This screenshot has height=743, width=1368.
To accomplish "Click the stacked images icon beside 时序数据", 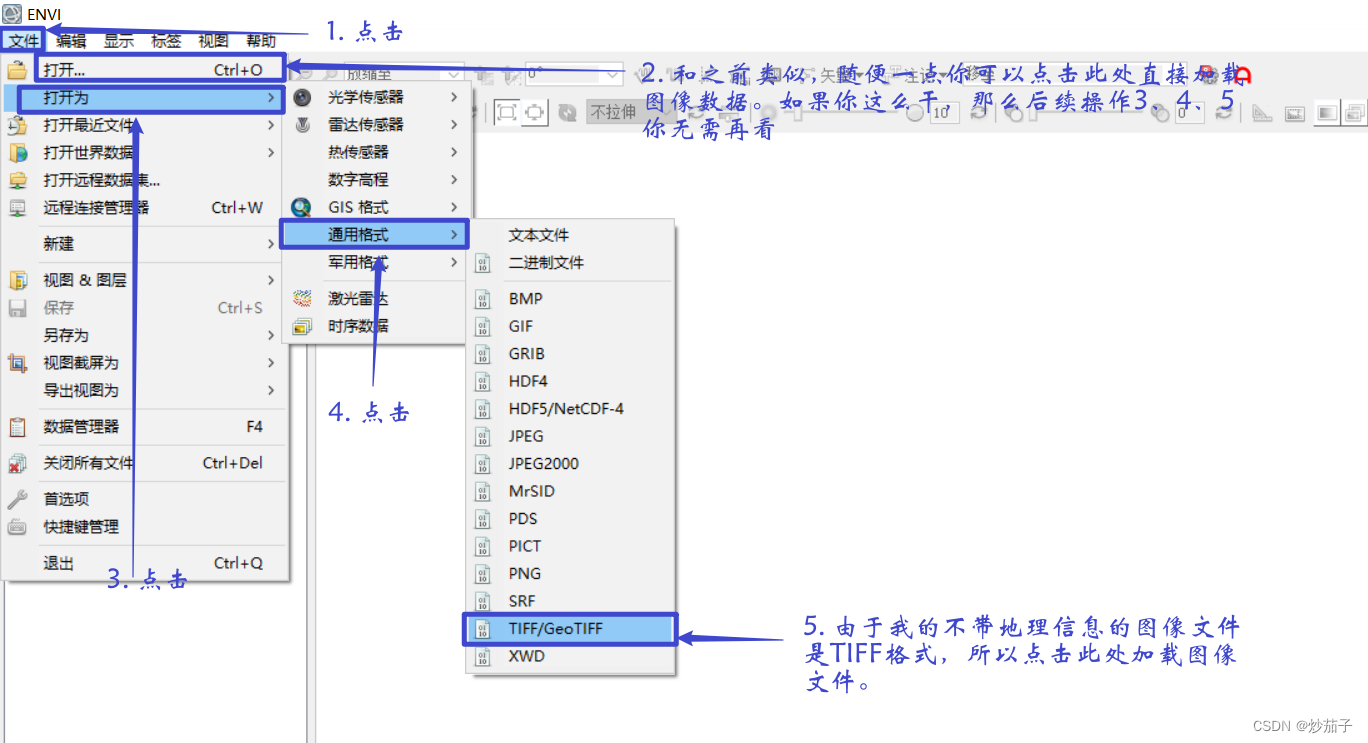I will pos(301,326).
